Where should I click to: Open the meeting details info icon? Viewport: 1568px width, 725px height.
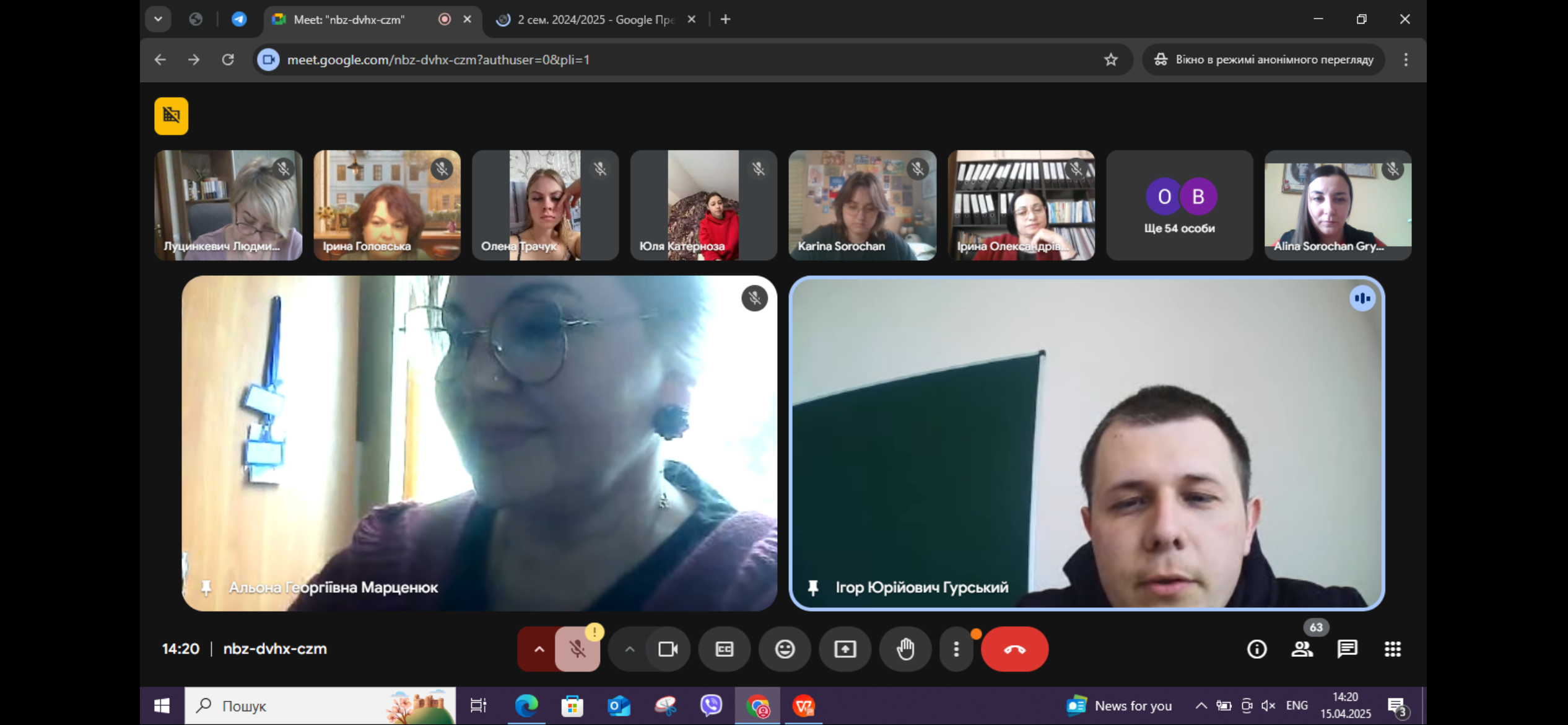point(1256,649)
